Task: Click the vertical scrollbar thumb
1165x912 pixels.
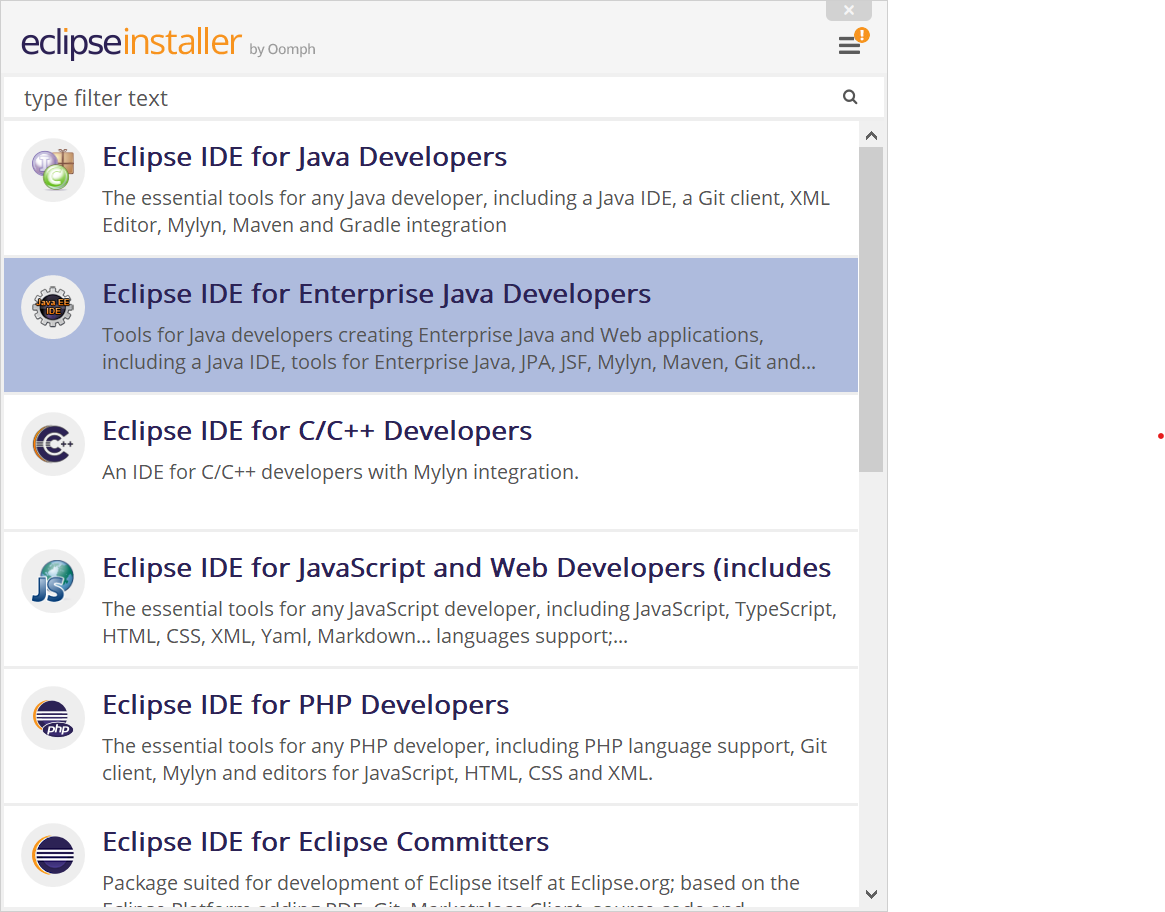Action: (871, 309)
